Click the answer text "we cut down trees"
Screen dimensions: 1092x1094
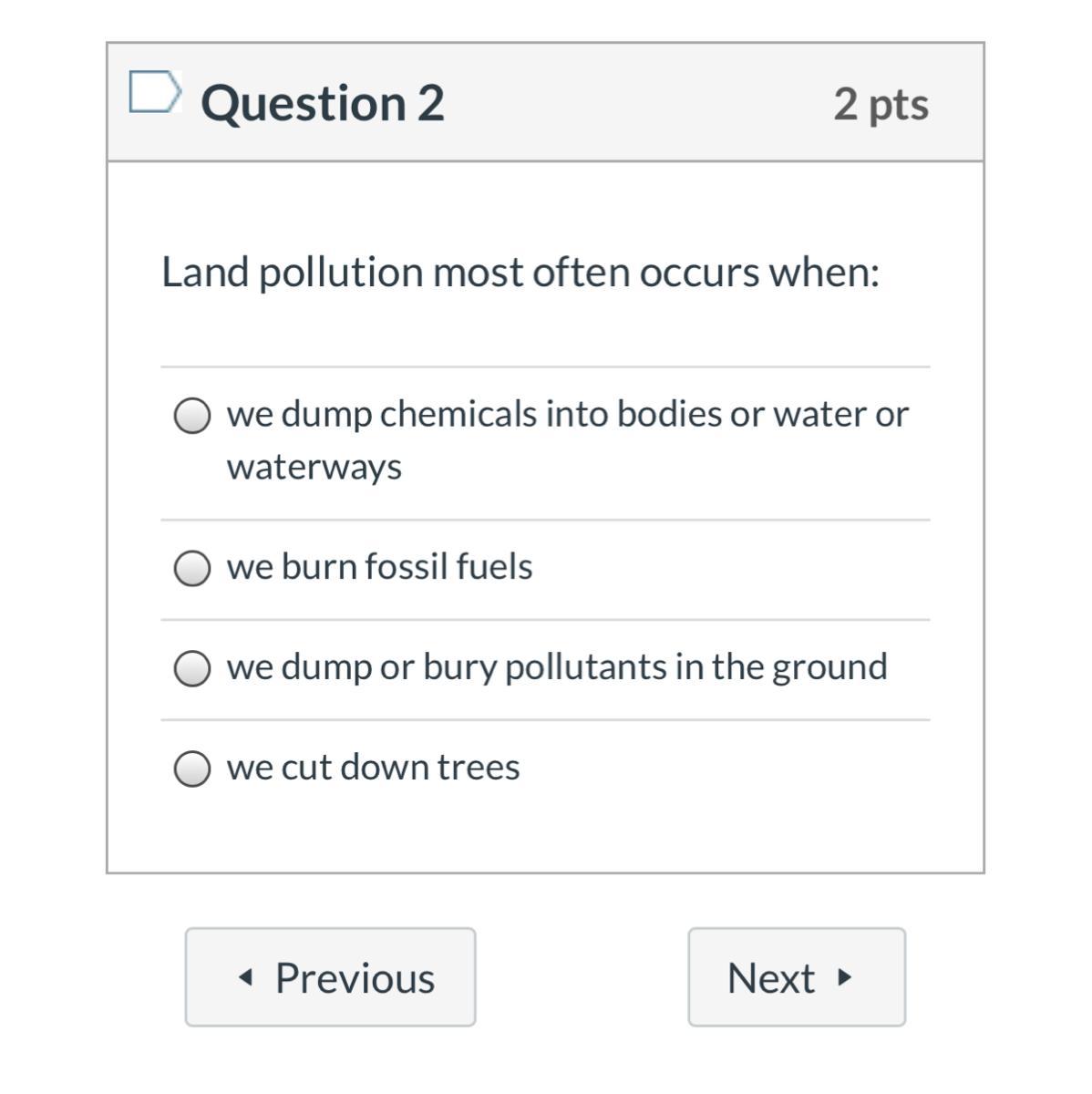click(373, 767)
